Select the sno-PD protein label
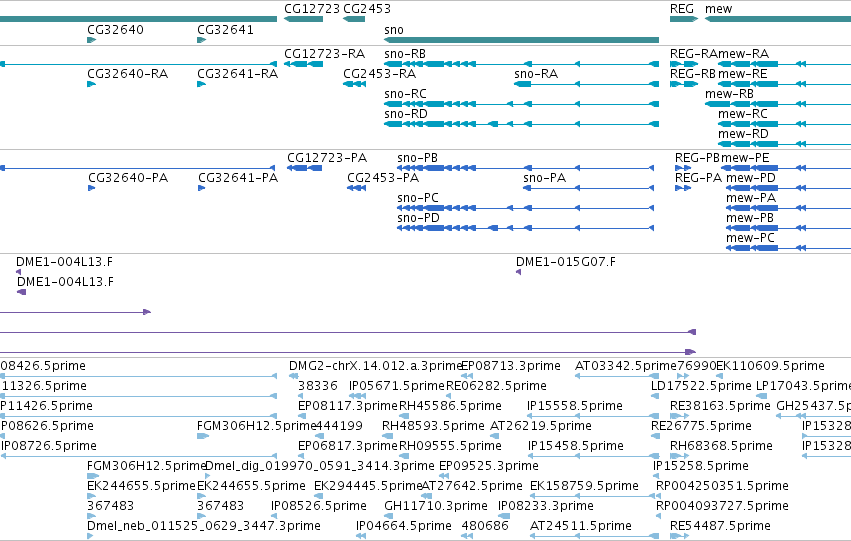Viewport: 851px width, 541px height. coord(418,218)
